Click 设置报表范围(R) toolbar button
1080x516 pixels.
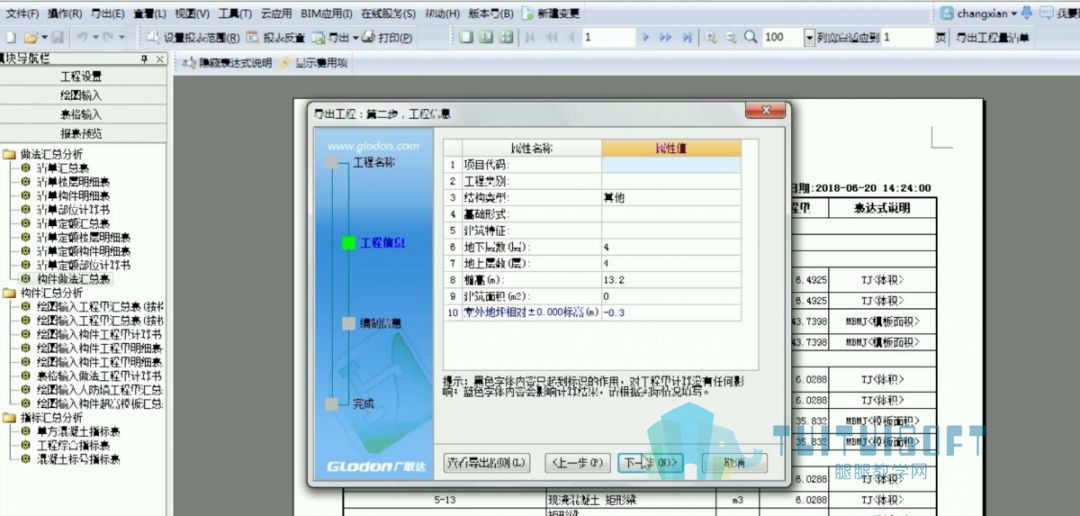(x=193, y=38)
